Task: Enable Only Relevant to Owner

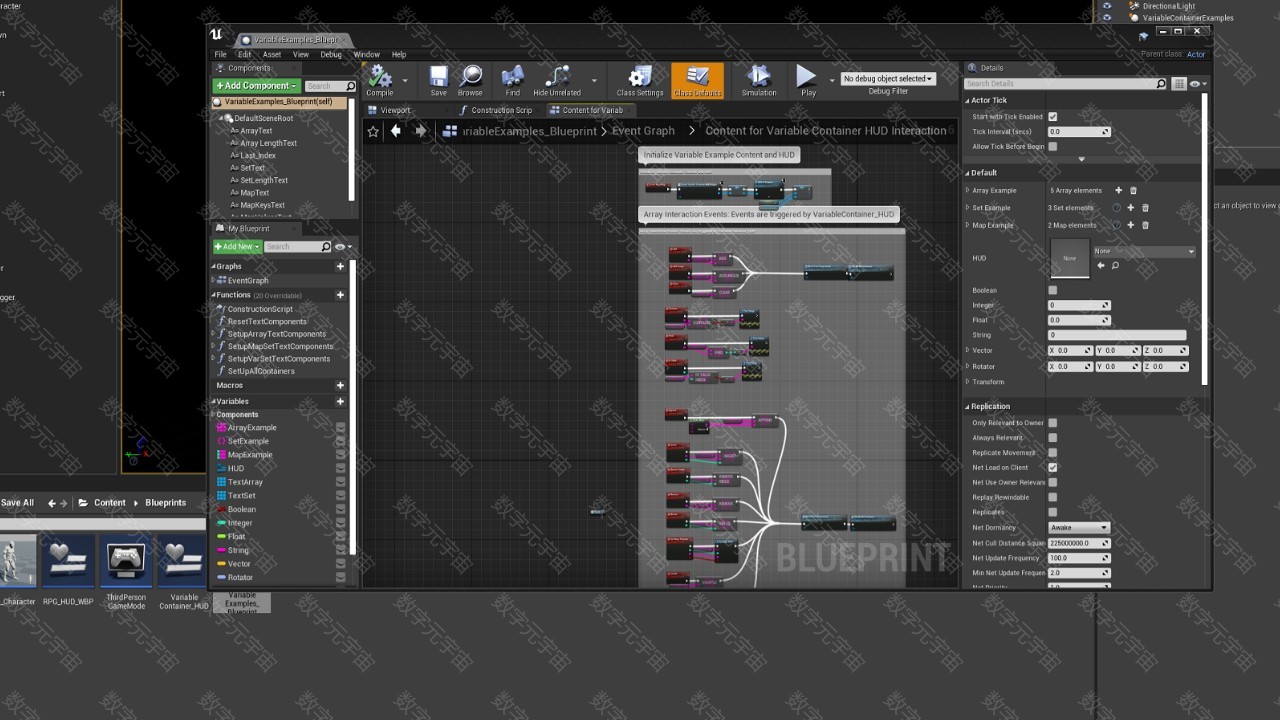Action: click(x=1052, y=423)
